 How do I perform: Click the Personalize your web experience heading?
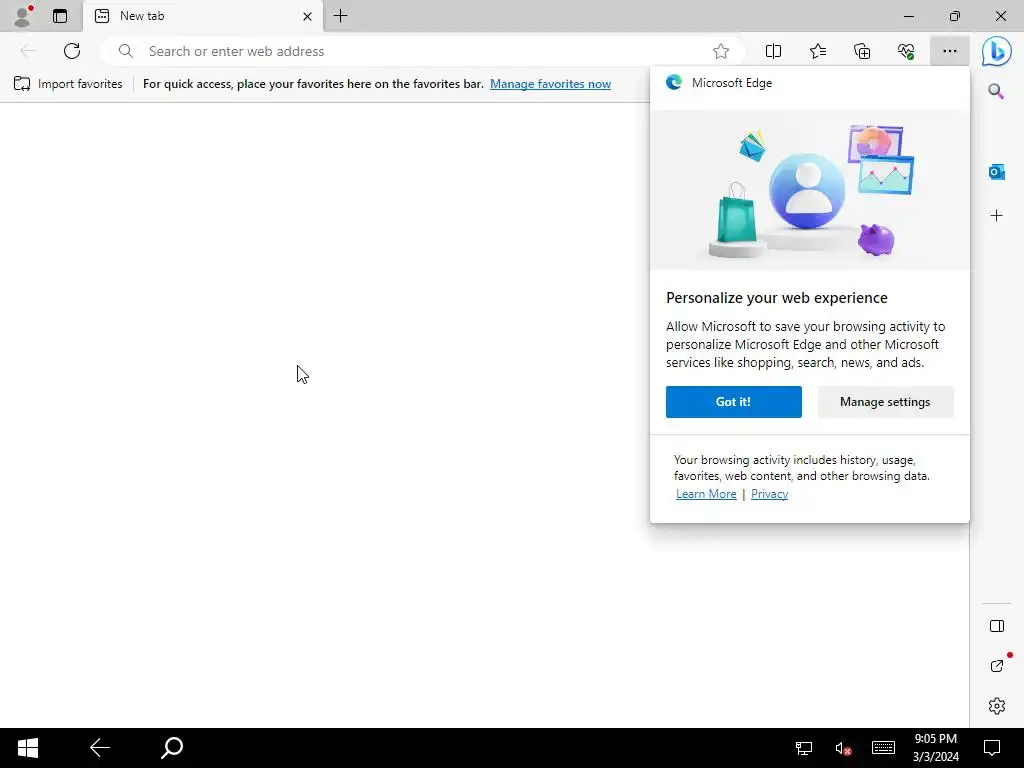tap(776, 298)
